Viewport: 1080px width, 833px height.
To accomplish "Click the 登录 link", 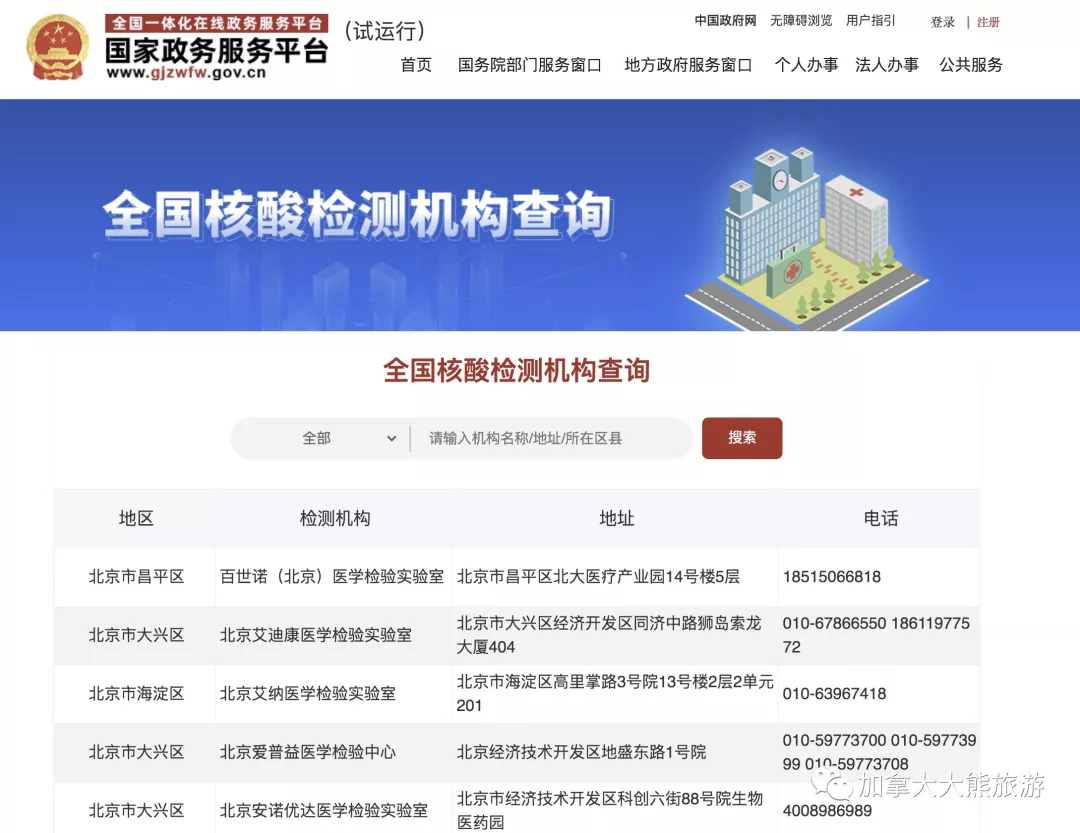I will click(943, 22).
